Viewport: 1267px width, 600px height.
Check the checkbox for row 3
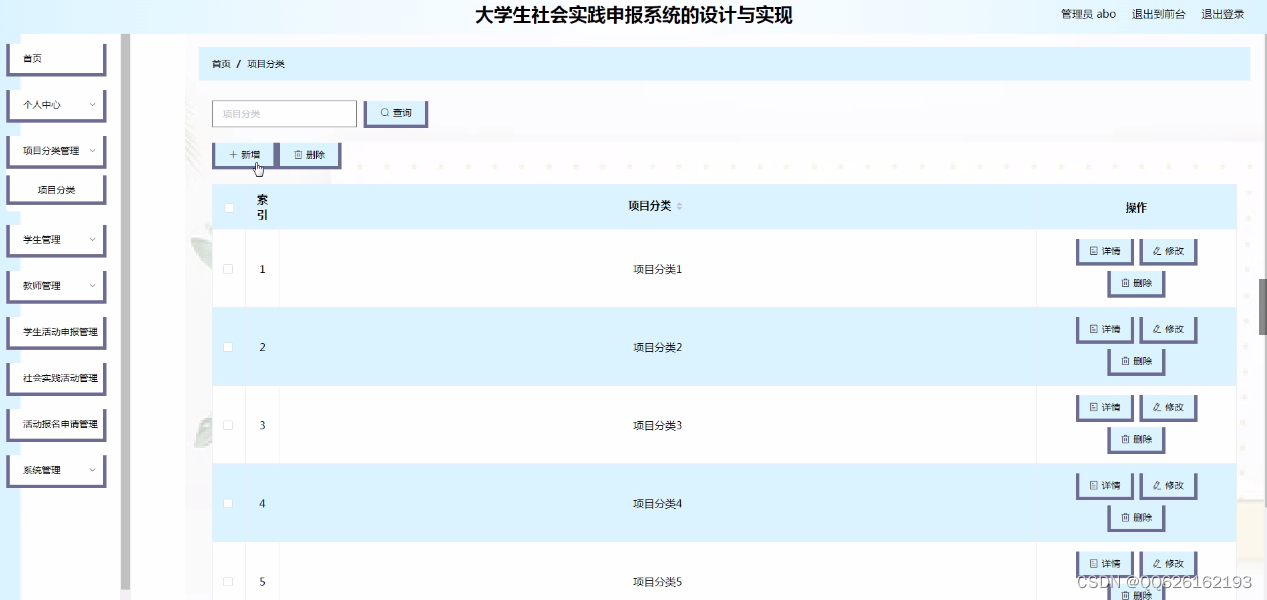coord(229,425)
